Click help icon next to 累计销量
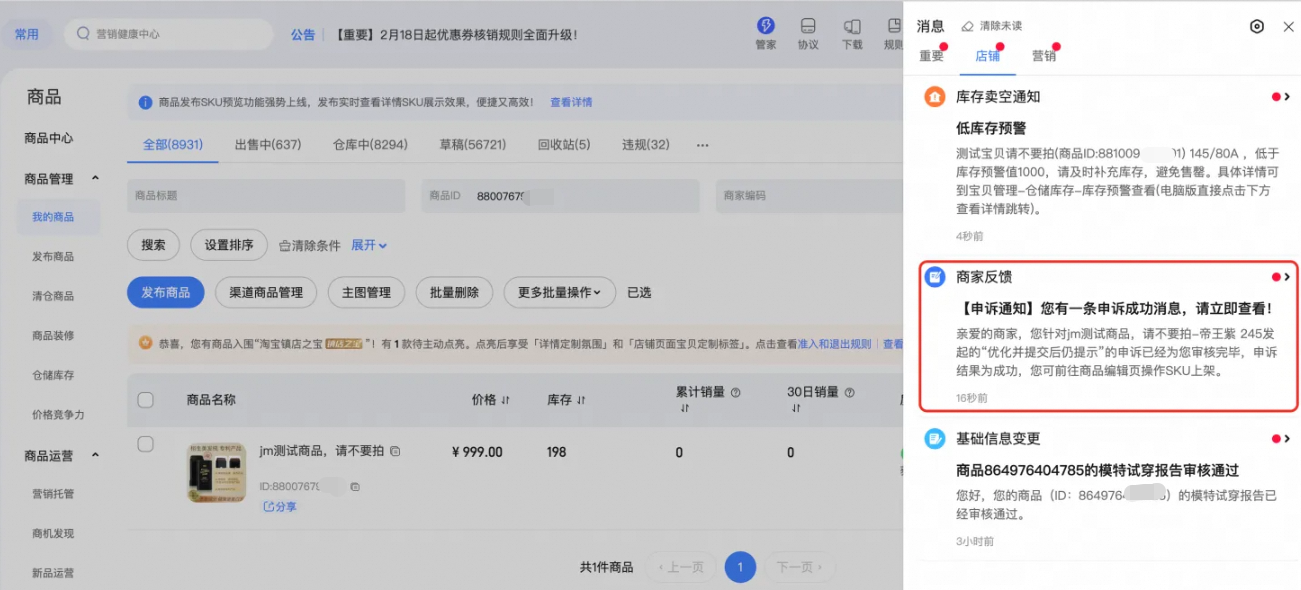Viewport: 1301px width, 590px height. click(x=736, y=392)
